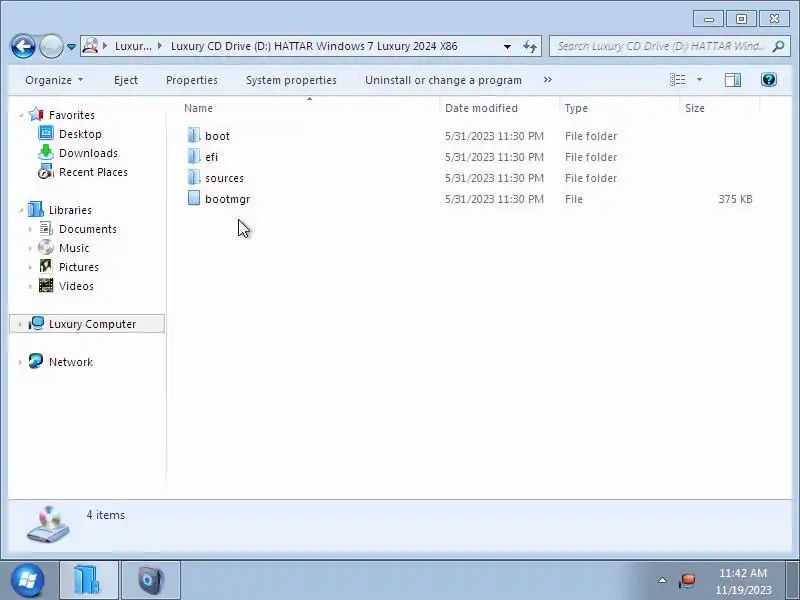Expand the Videos library arrow
The height and width of the screenshot is (600, 800).
pyautogui.click(x=30, y=286)
